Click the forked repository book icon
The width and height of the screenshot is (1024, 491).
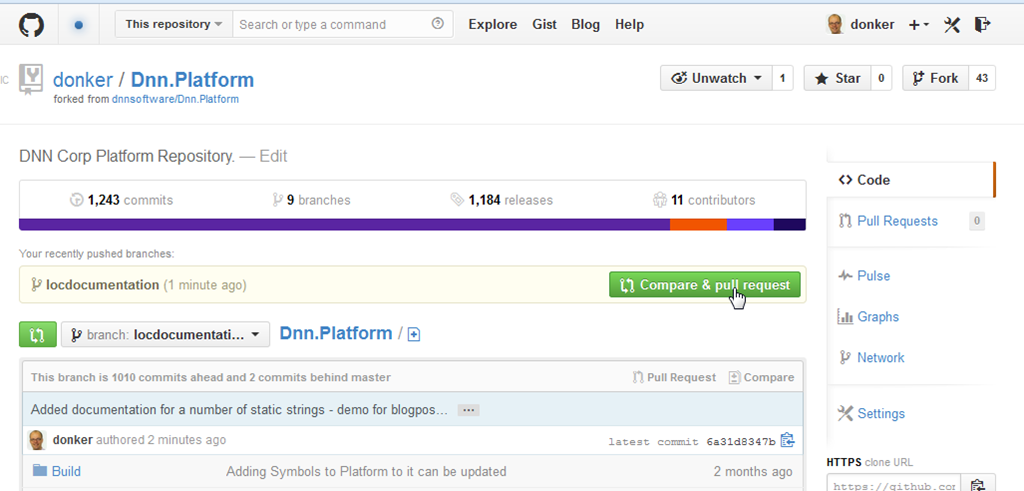coord(31,80)
